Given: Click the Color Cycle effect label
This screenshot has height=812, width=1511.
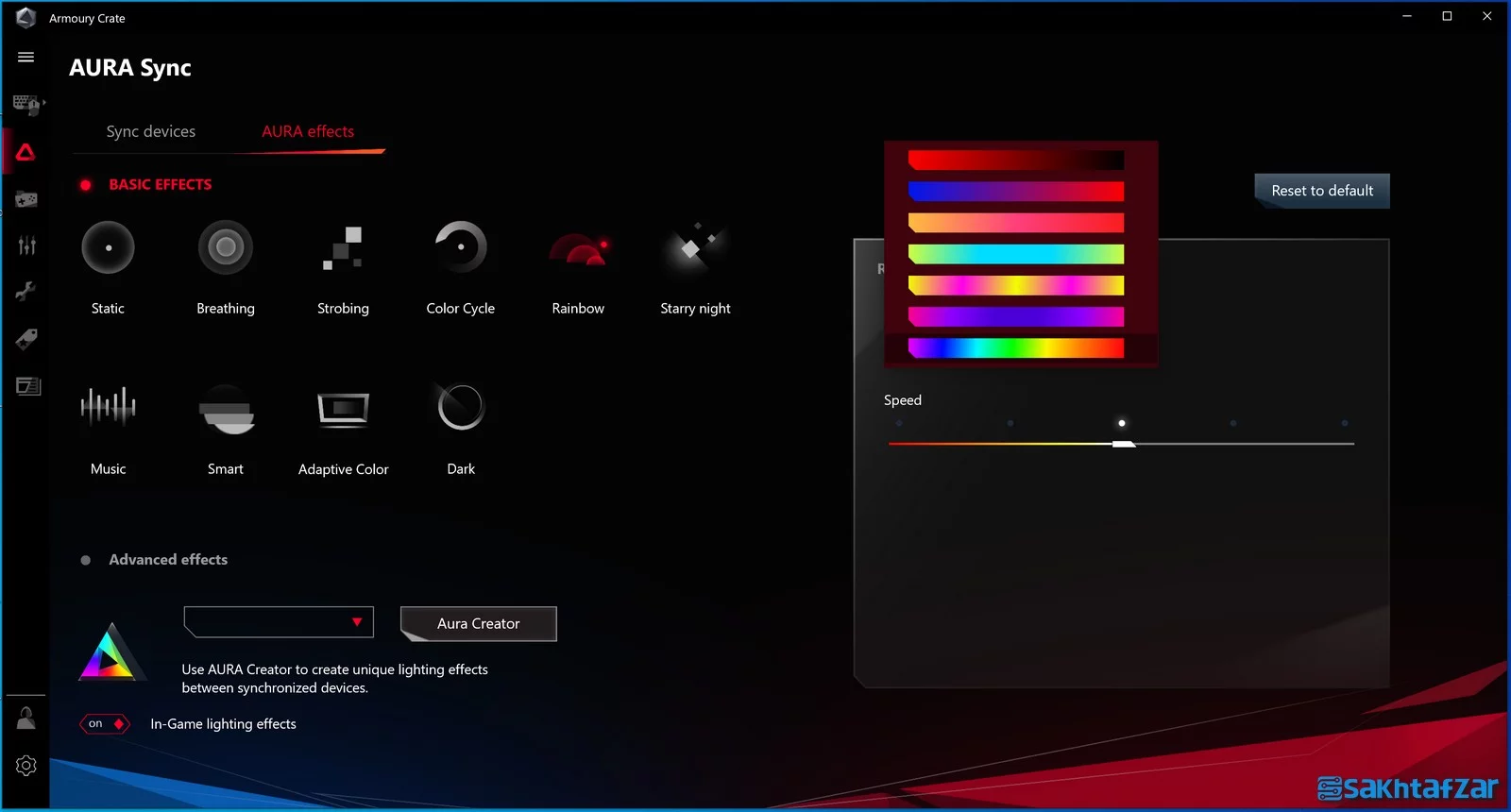Looking at the screenshot, I should [x=461, y=309].
